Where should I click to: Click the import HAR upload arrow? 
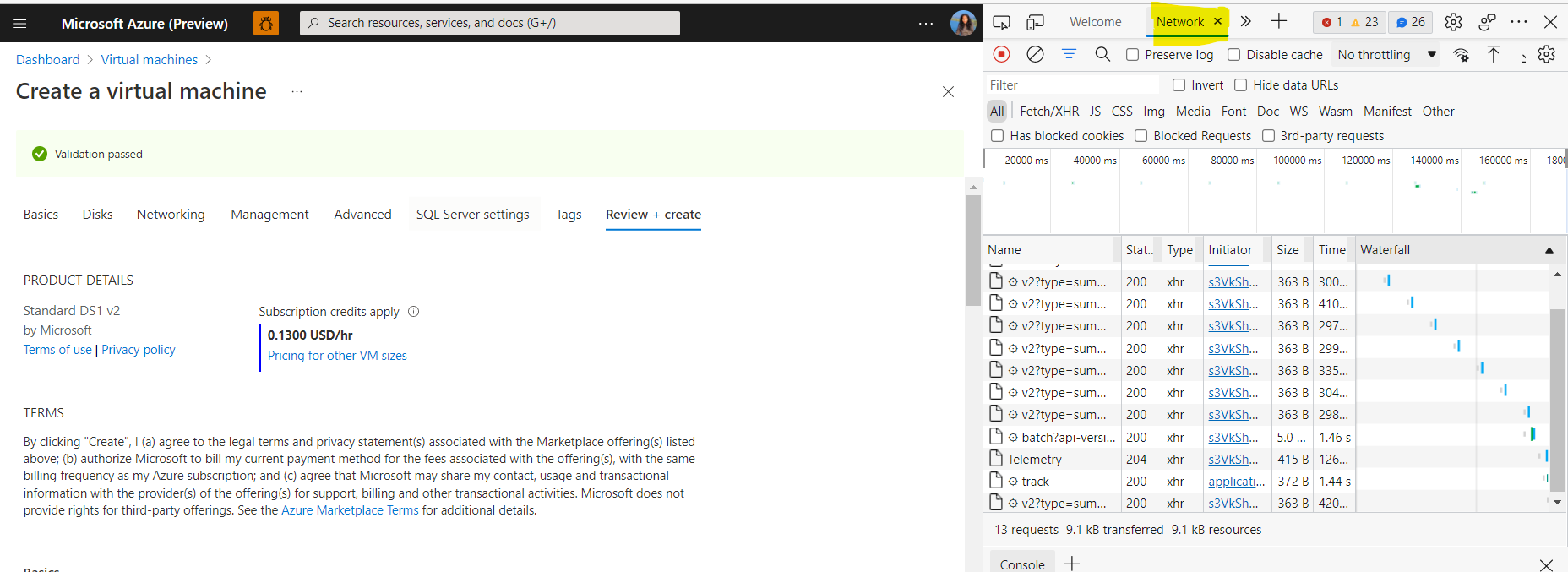[1494, 54]
